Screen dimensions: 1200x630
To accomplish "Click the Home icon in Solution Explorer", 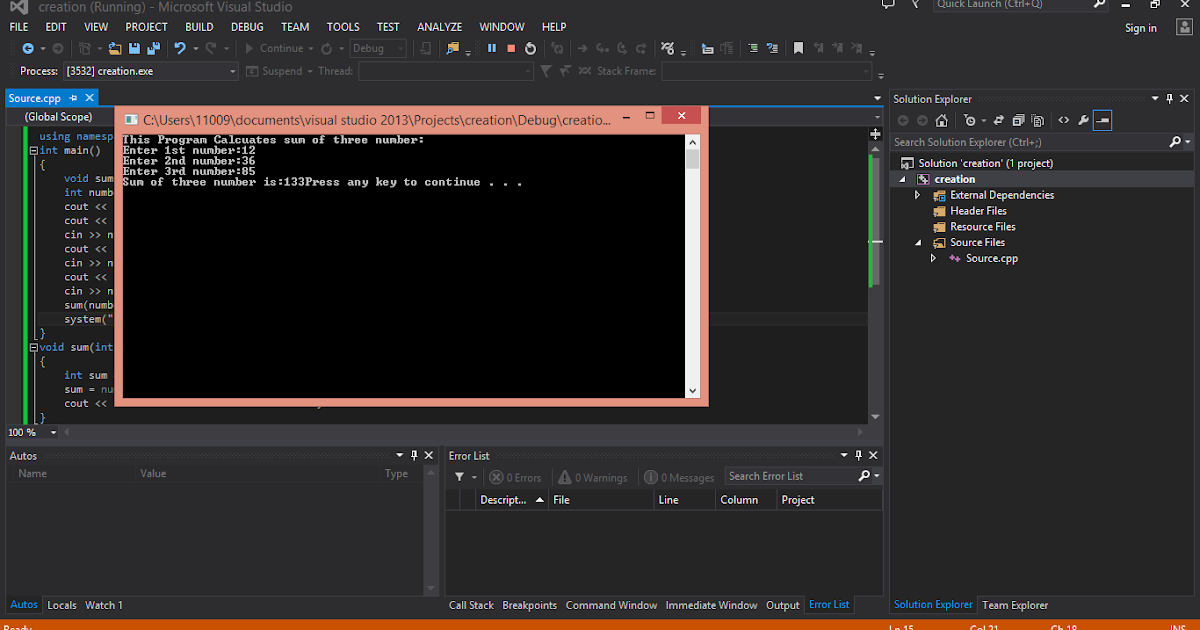I will click(x=941, y=120).
